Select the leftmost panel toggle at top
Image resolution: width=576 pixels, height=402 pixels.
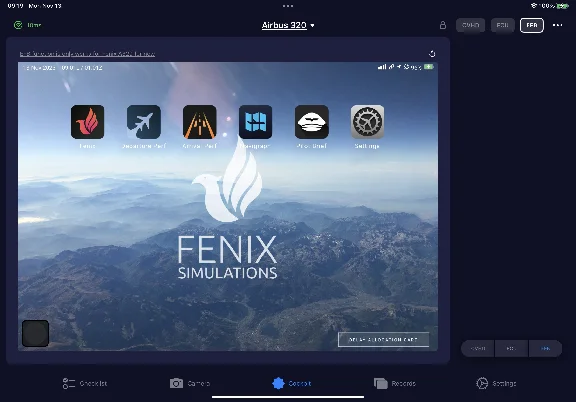470,25
